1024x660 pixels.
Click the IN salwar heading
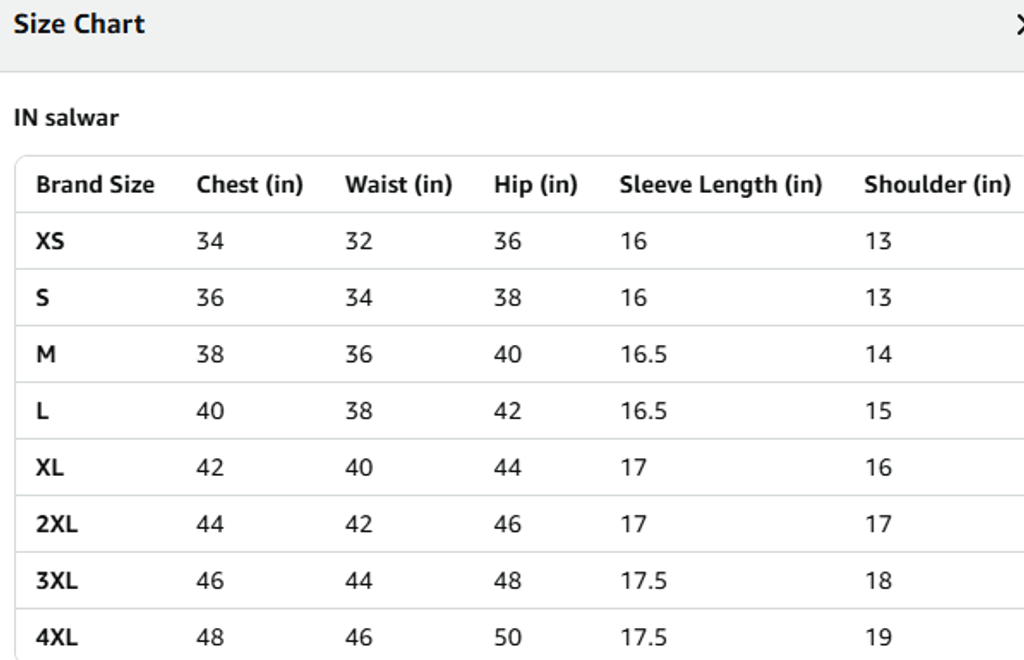[67, 118]
